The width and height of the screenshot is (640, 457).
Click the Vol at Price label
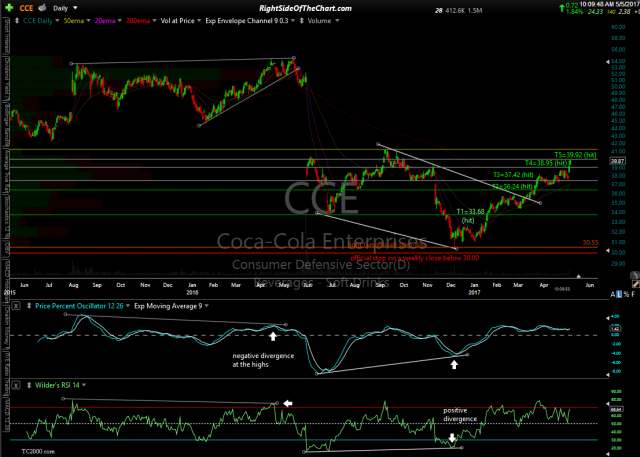pyautogui.click(x=178, y=21)
